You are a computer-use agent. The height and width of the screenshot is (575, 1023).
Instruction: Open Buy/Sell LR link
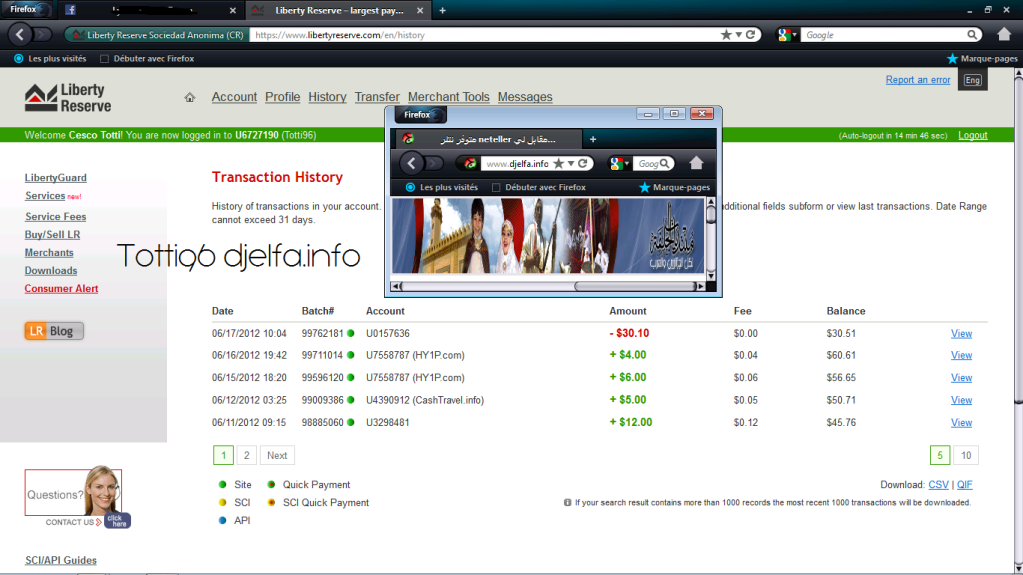pyautogui.click(x=52, y=235)
